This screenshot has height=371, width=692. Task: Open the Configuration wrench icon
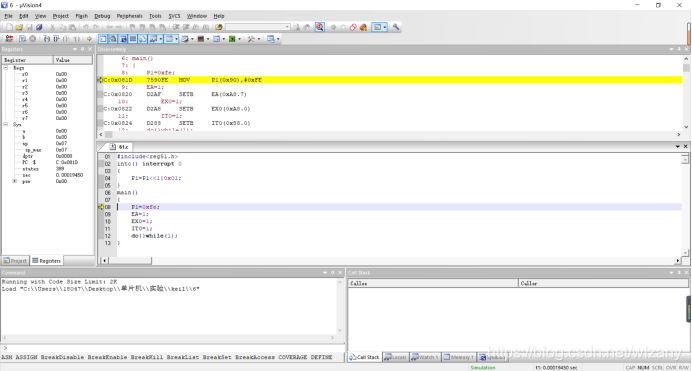[x=396, y=27]
